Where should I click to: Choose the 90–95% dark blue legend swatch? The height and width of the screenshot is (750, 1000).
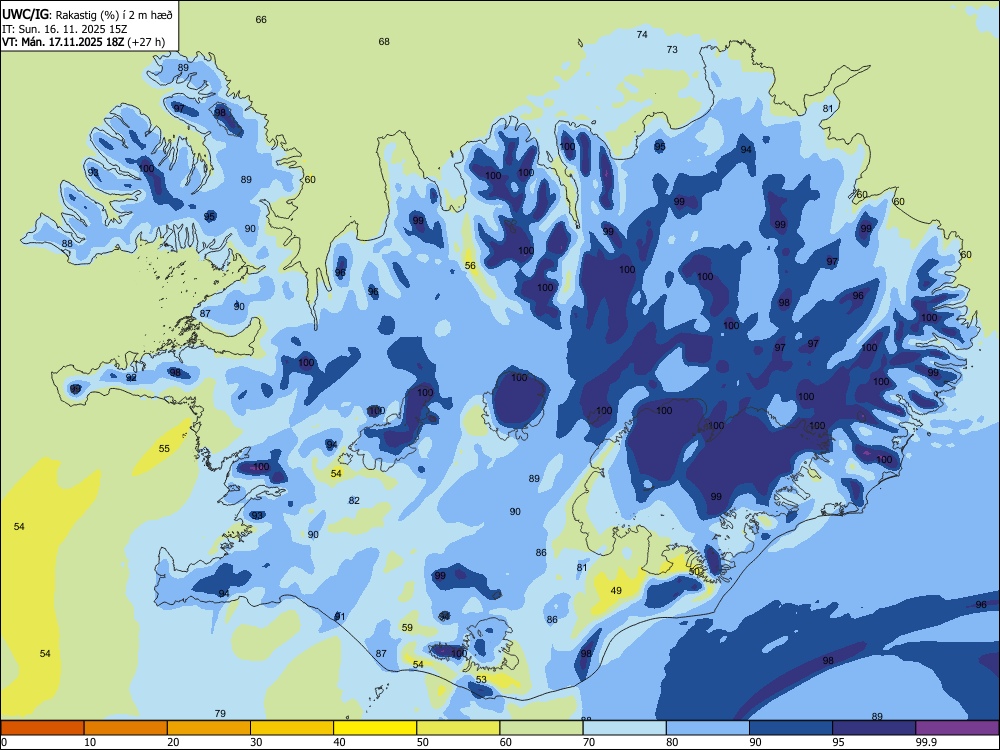point(791,728)
